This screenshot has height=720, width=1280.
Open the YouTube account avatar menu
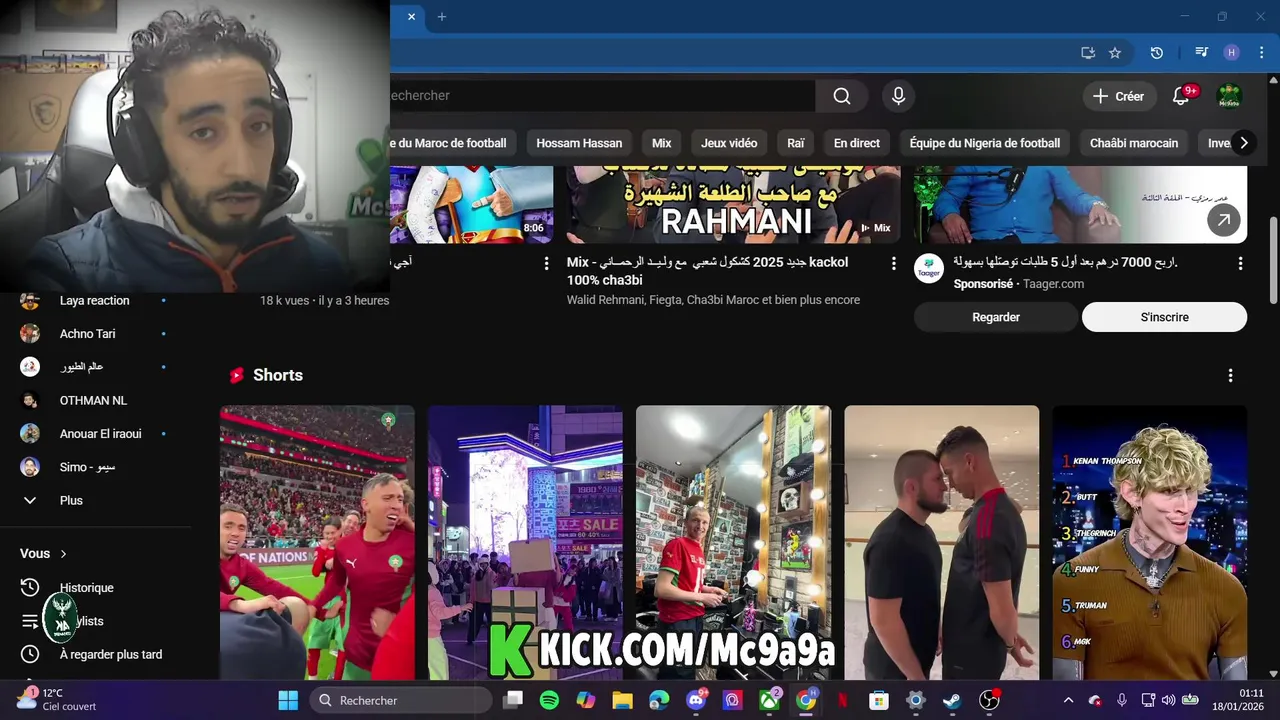[1229, 96]
